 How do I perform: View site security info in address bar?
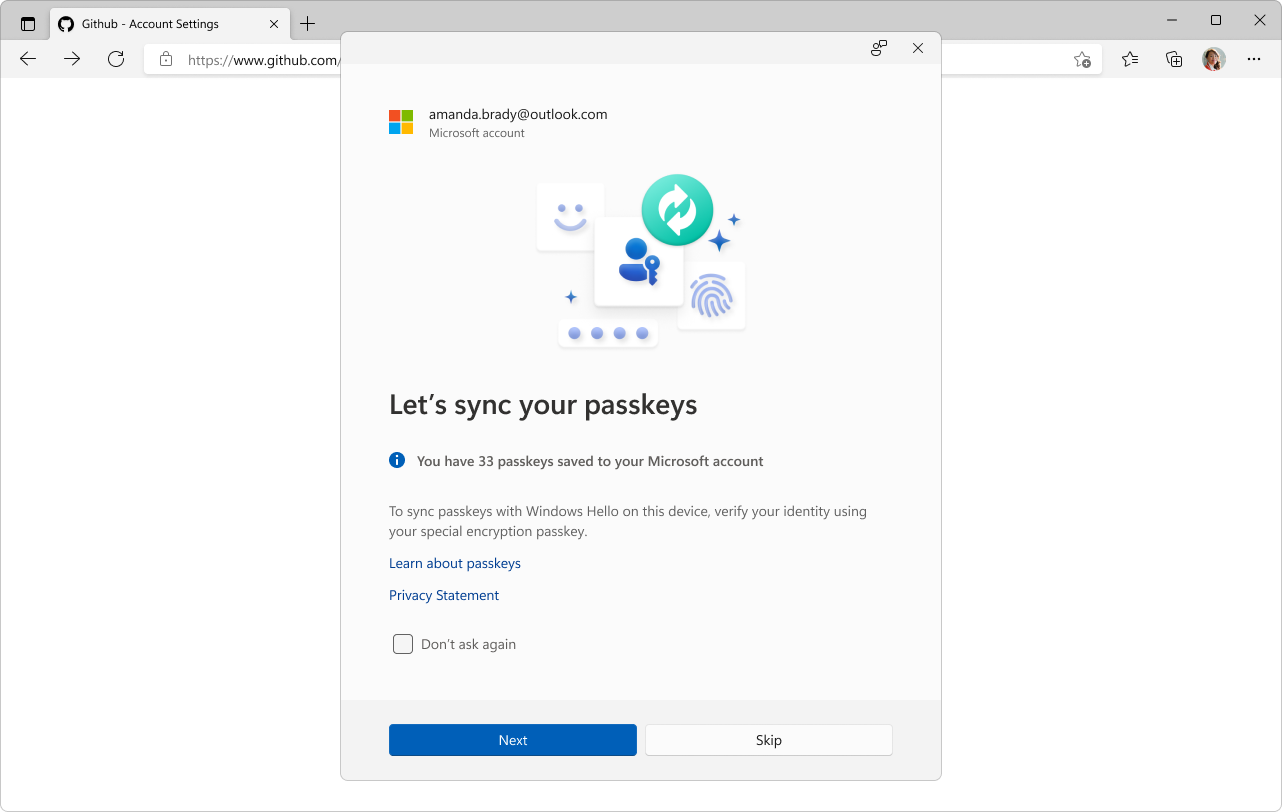pyautogui.click(x=166, y=59)
